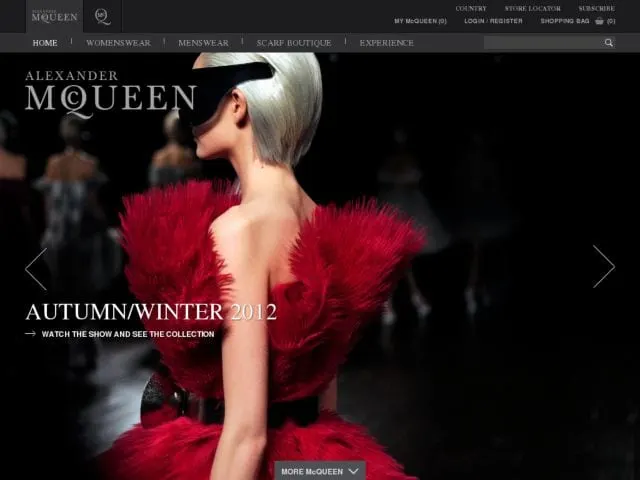Select the Home menu item
Screen dimensions: 640x480
tap(45, 43)
